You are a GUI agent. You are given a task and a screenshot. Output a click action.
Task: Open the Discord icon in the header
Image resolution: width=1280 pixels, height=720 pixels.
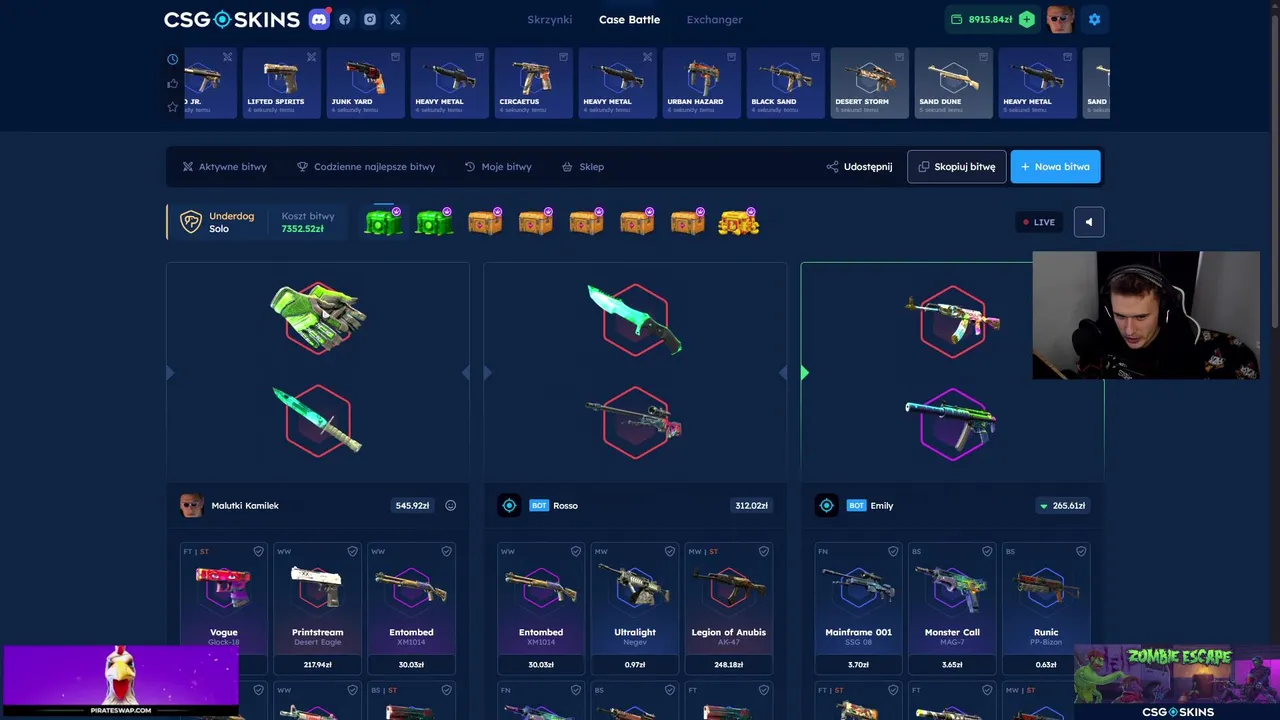[x=319, y=19]
